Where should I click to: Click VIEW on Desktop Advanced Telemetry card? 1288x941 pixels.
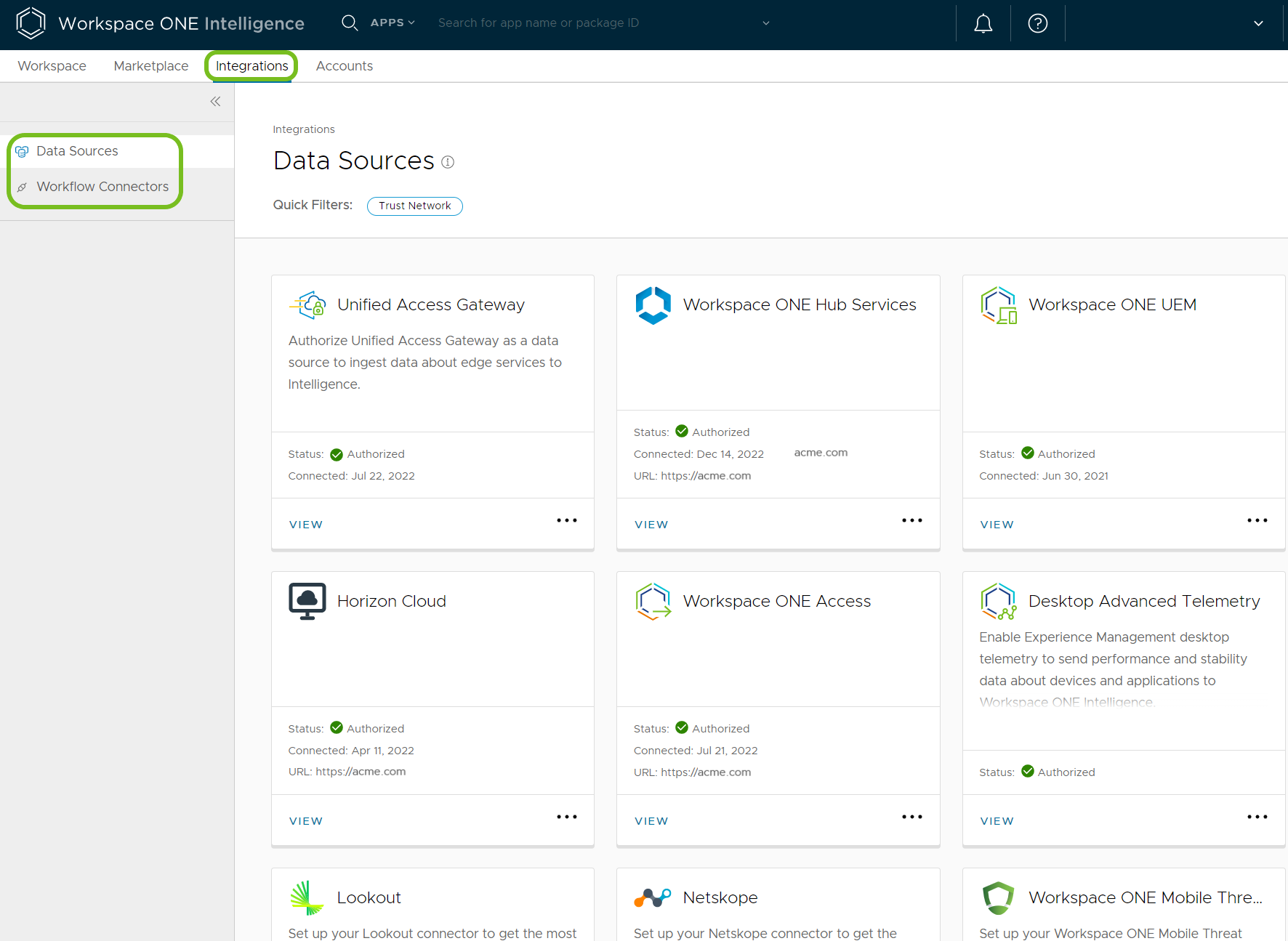click(997, 821)
